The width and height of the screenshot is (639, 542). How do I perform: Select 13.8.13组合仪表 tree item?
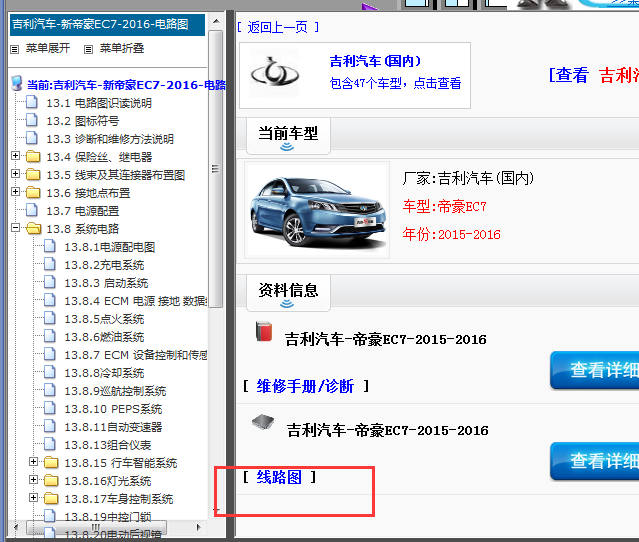point(108,445)
